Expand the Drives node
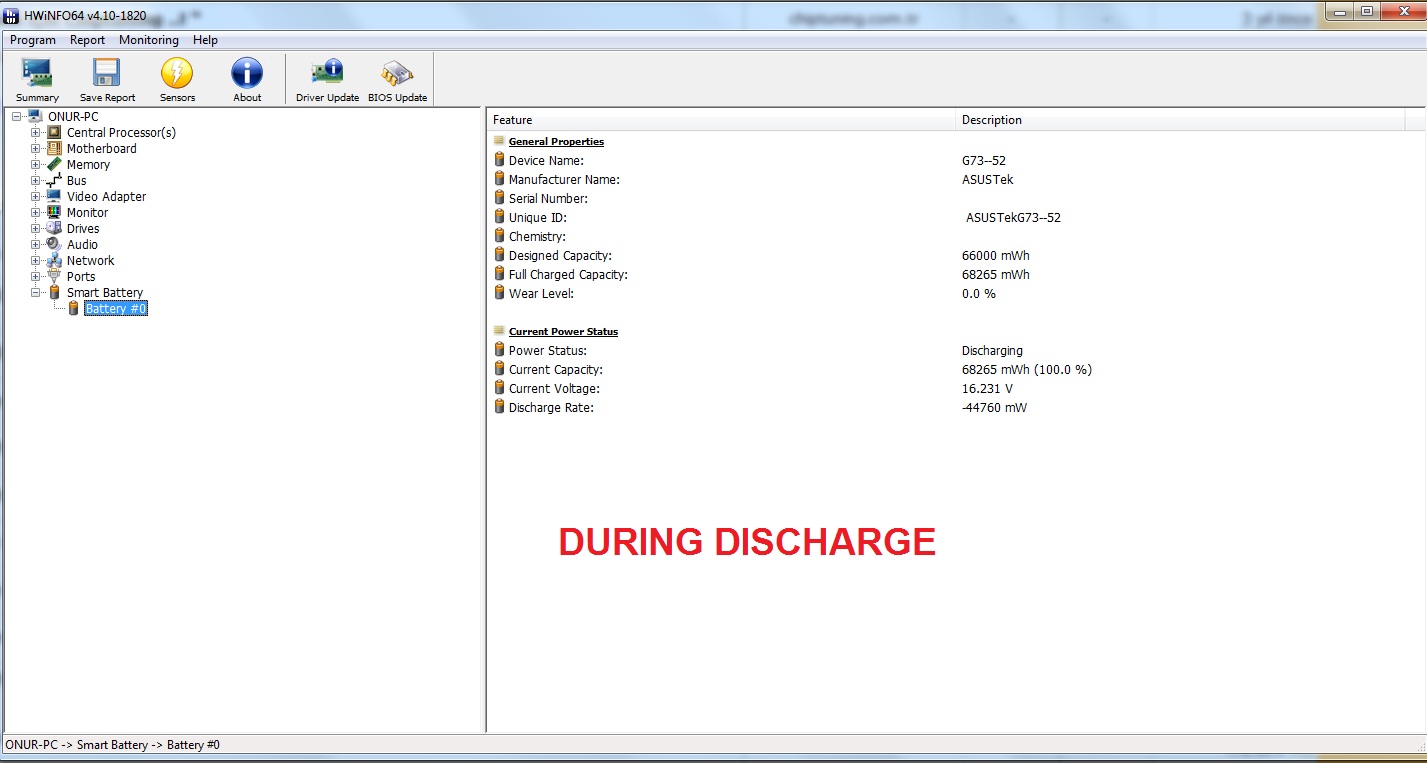The image size is (1427, 763). click(35, 229)
